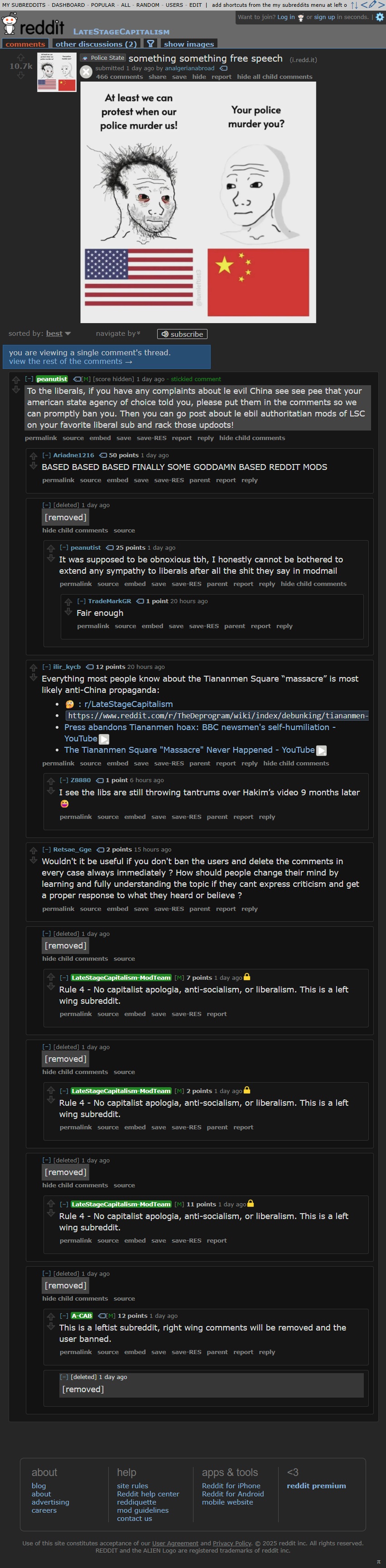Open the navigate by dropdown
Viewport: 386px width, 1568px height.
click(118, 334)
